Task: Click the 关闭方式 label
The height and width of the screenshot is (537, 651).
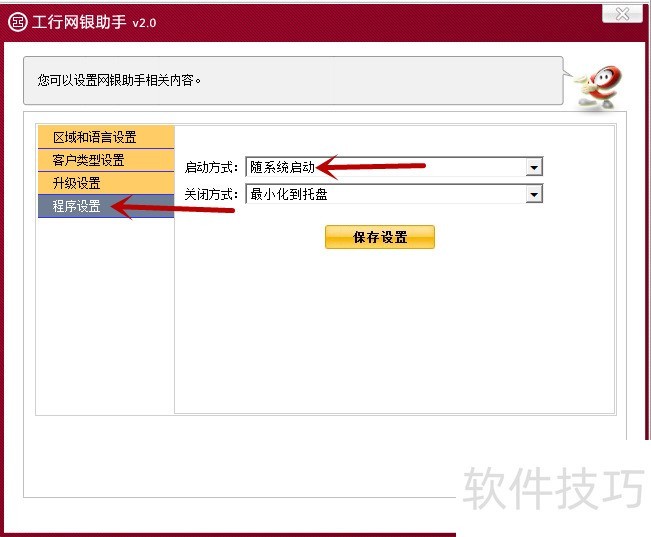Action: (x=211, y=194)
